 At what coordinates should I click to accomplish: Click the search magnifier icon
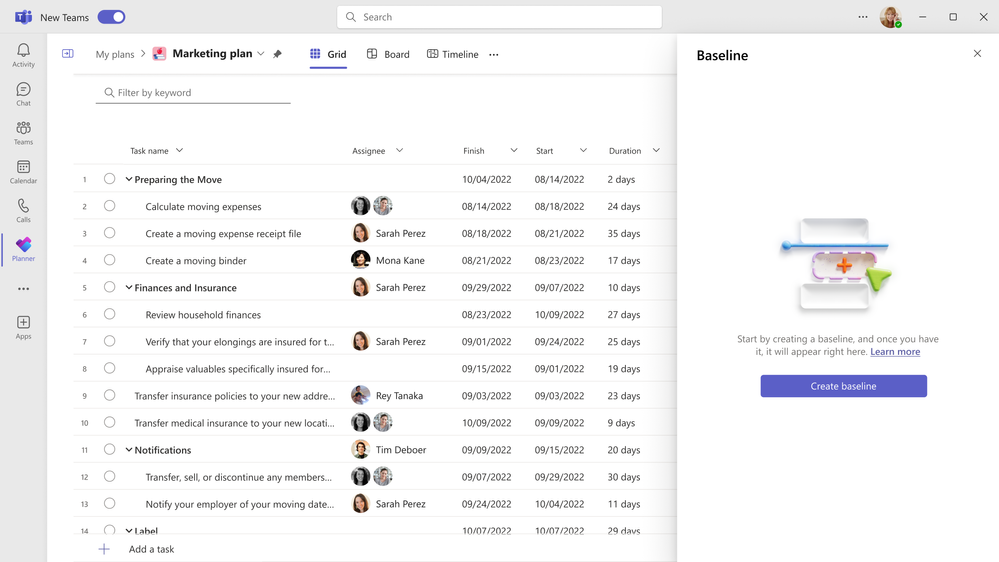click(x=350, y=17)
